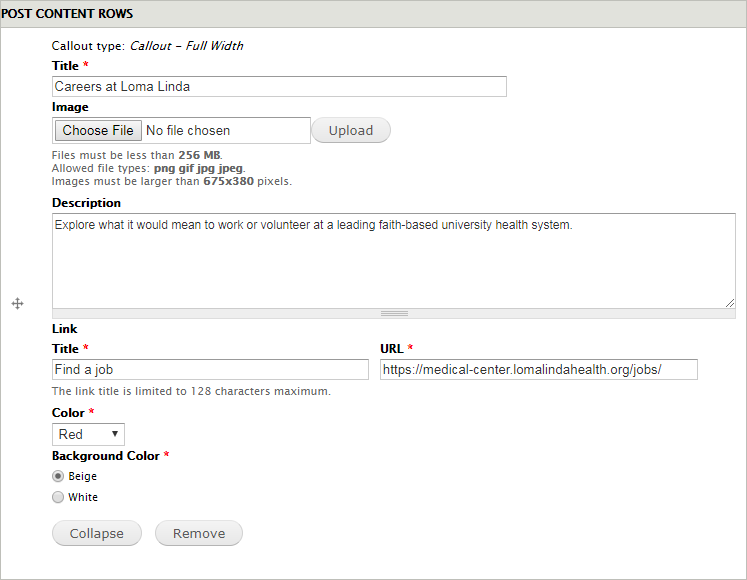Click the link Title field 'Find a job'
Viewport: 747px width, 580px height.
coord(210,369)
